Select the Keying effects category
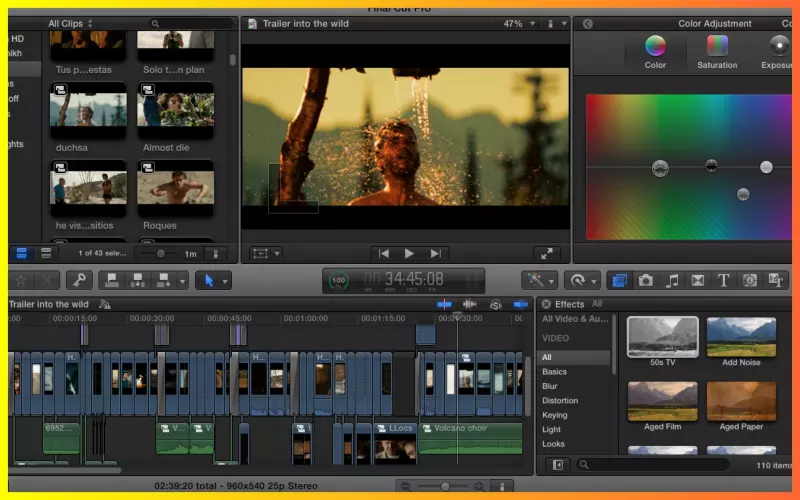 click(x=555, y=415)
